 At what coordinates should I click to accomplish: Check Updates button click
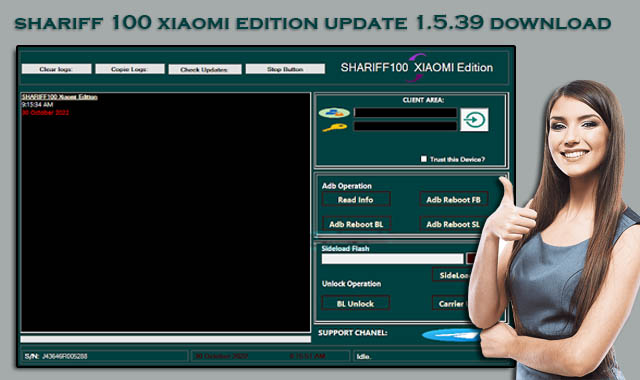click(x=204, y=69)
